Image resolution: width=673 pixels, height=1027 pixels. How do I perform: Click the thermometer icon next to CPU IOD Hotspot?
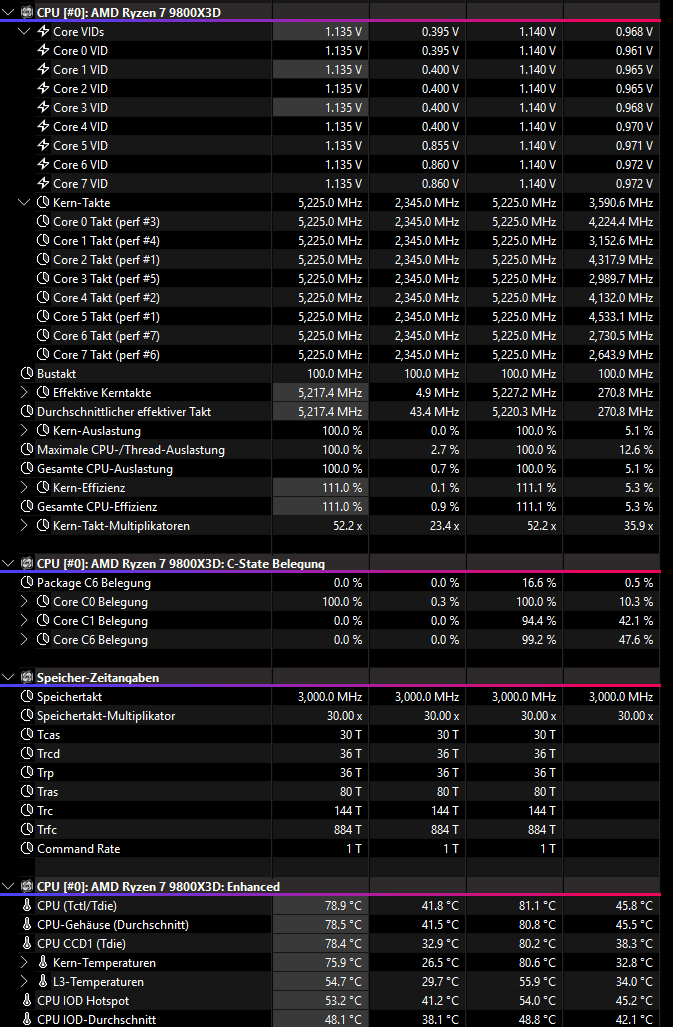[x=27, y=1000]
